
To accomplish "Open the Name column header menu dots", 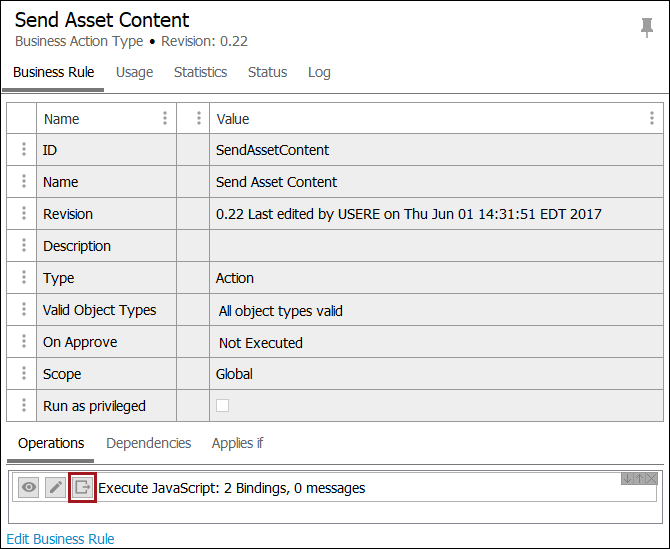I will click(x=165, y=119).
